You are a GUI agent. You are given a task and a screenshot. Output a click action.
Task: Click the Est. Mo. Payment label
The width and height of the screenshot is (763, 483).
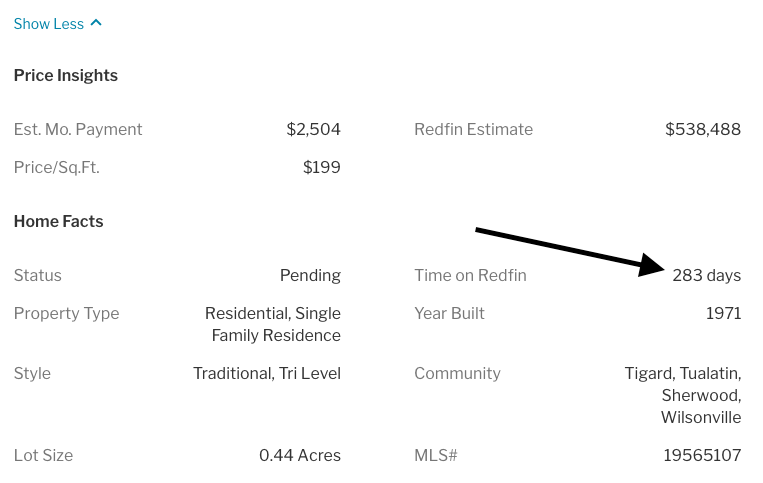(78, 129)
